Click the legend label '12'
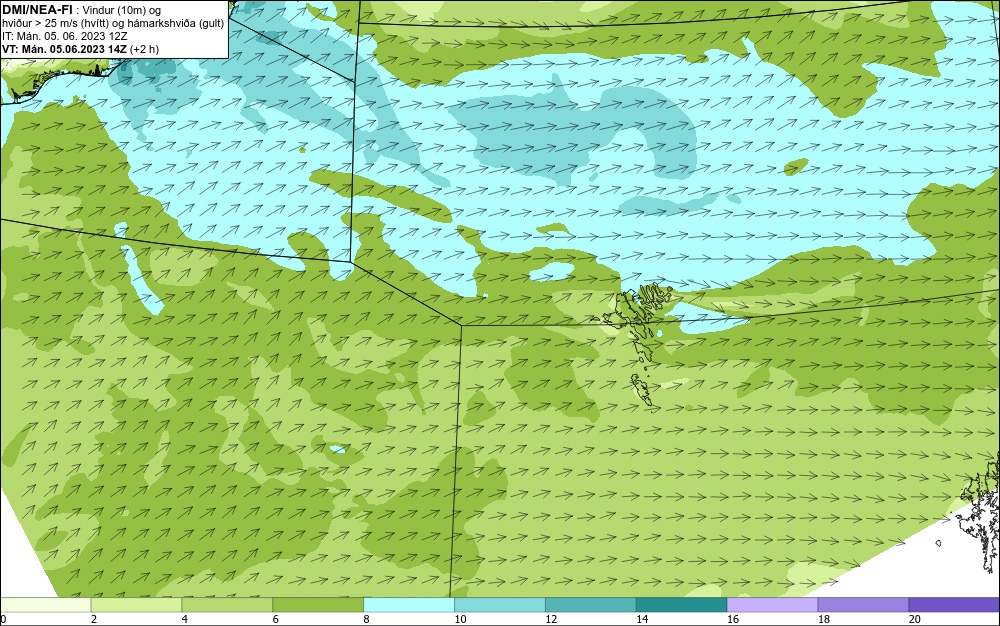Image resolution: width=1000 pixels, height=626 pixels. [x=551, y=619]
